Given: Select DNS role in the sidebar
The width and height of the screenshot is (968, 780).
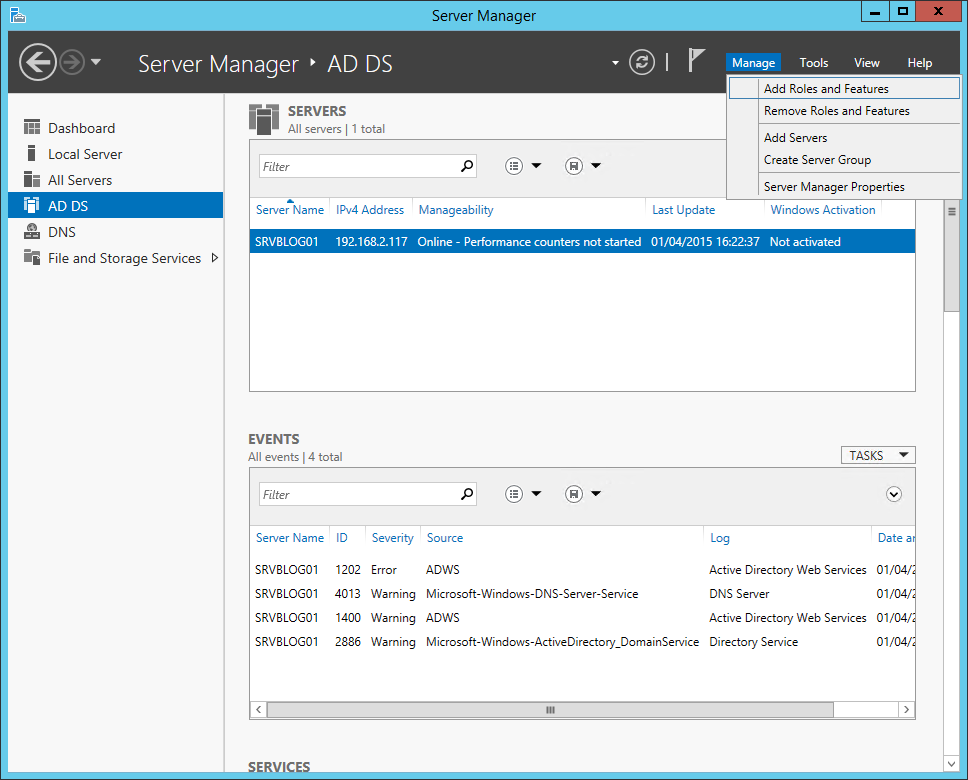Looking at the screenshot, I should [x=62, y=232].
